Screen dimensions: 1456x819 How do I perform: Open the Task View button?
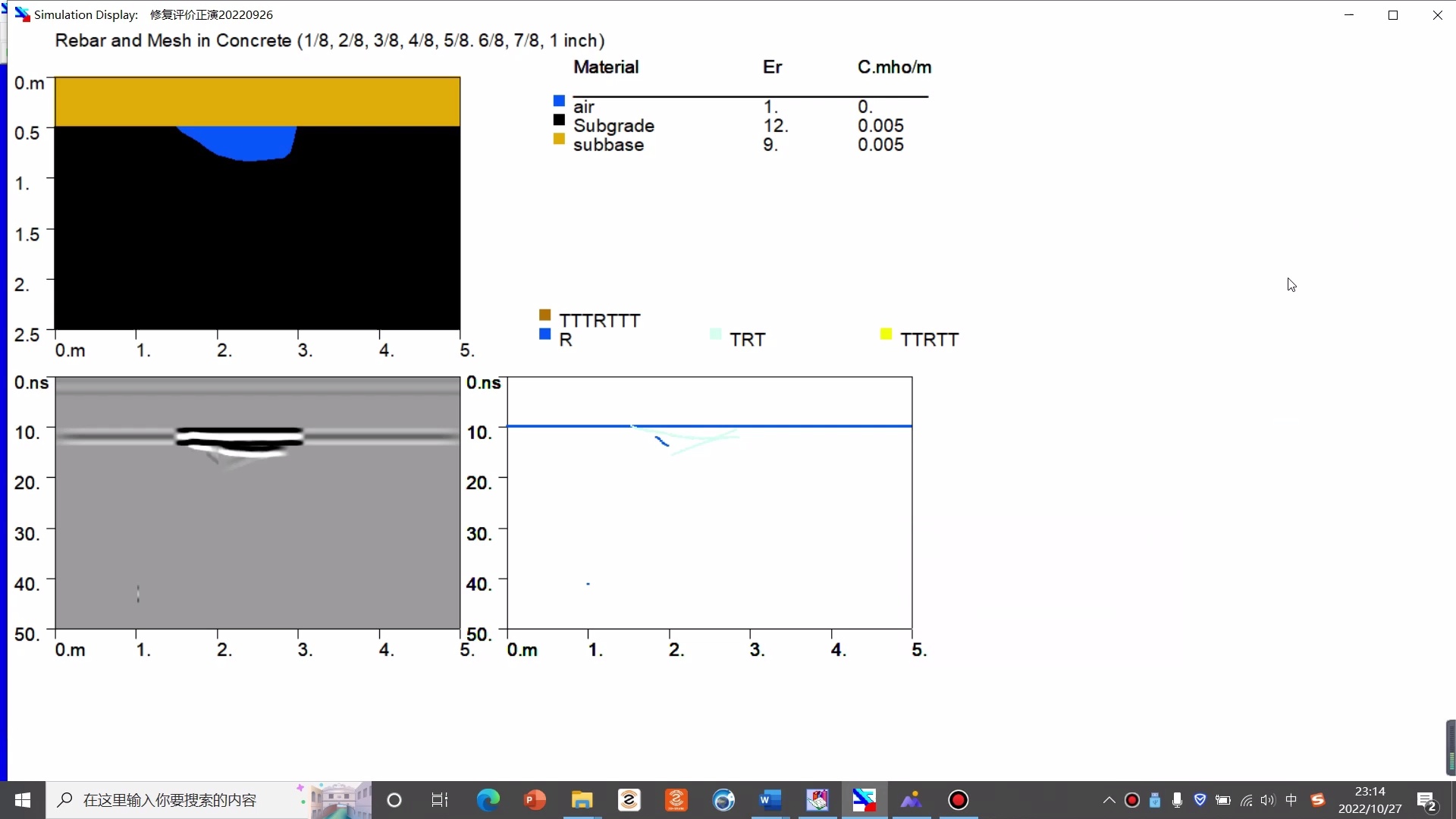440,800
